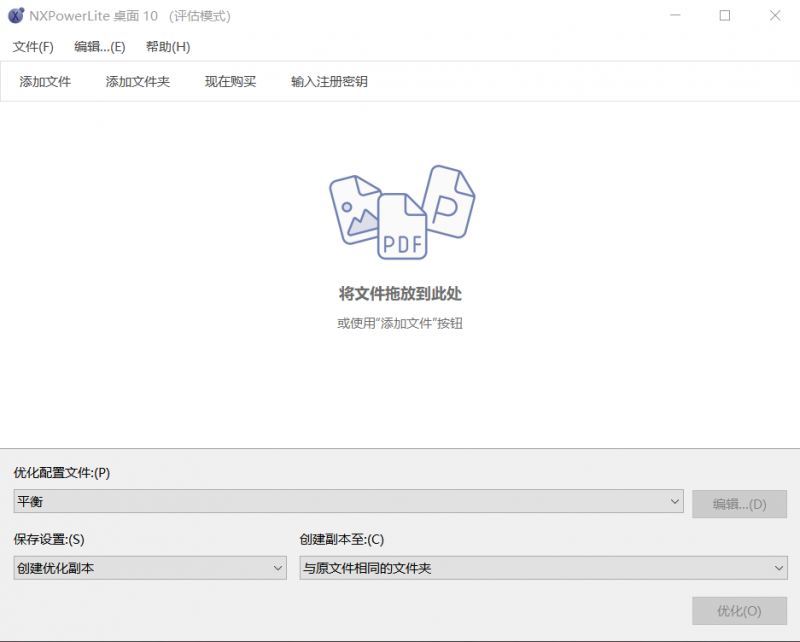Open the 文件 menu
The height and width of the screenshot is (642, 800).
point(31,46)
